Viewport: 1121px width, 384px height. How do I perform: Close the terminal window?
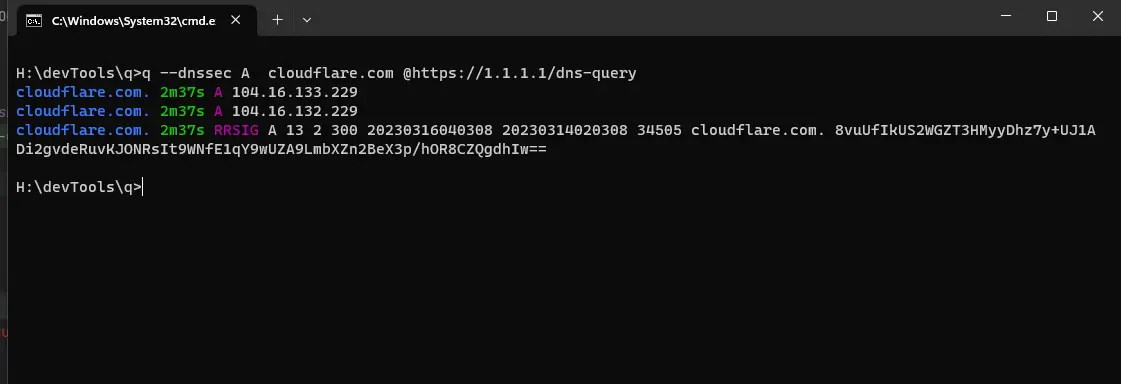click(1097, 16)
